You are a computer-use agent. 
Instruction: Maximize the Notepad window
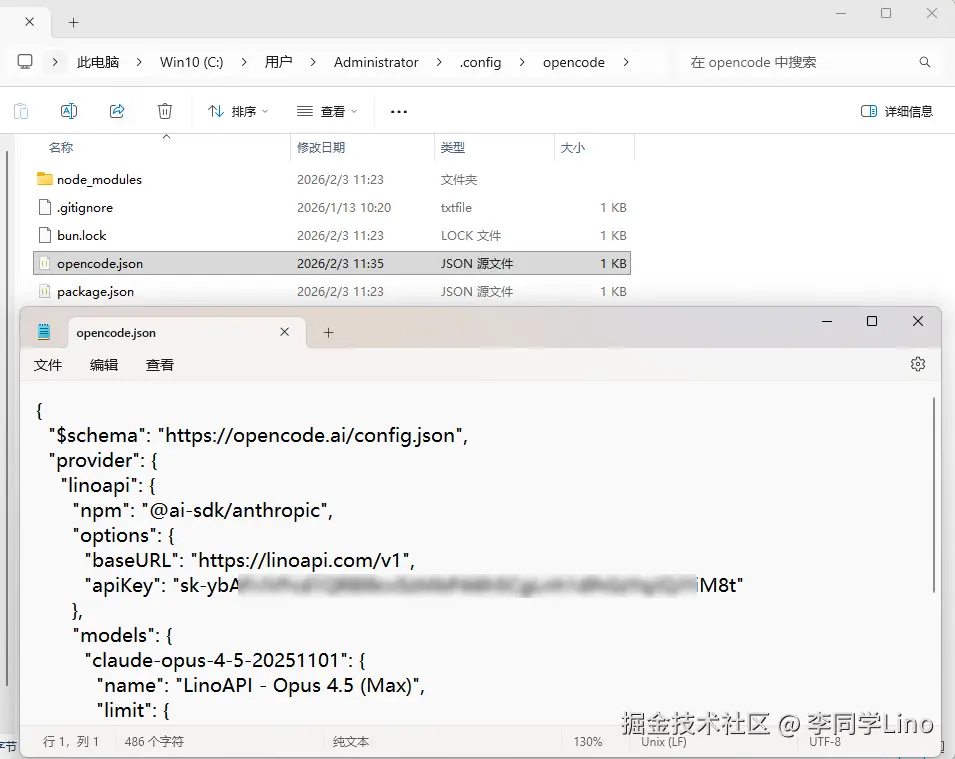point(872,321)
